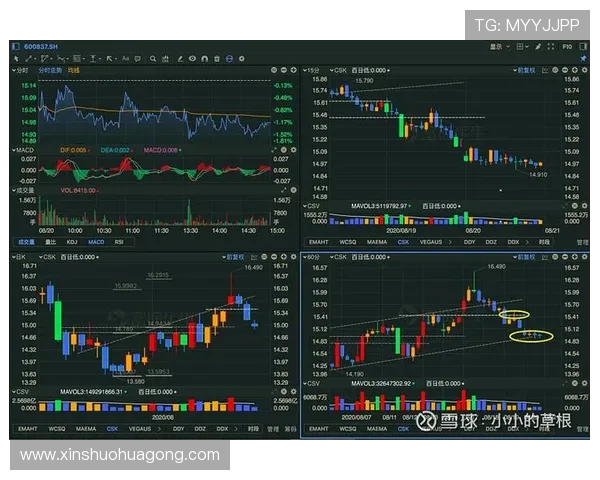Image resolution: width=600 pixels, height=480 pixels.
Task: Open the 显示 display dropdown
Action: (500, 47)
